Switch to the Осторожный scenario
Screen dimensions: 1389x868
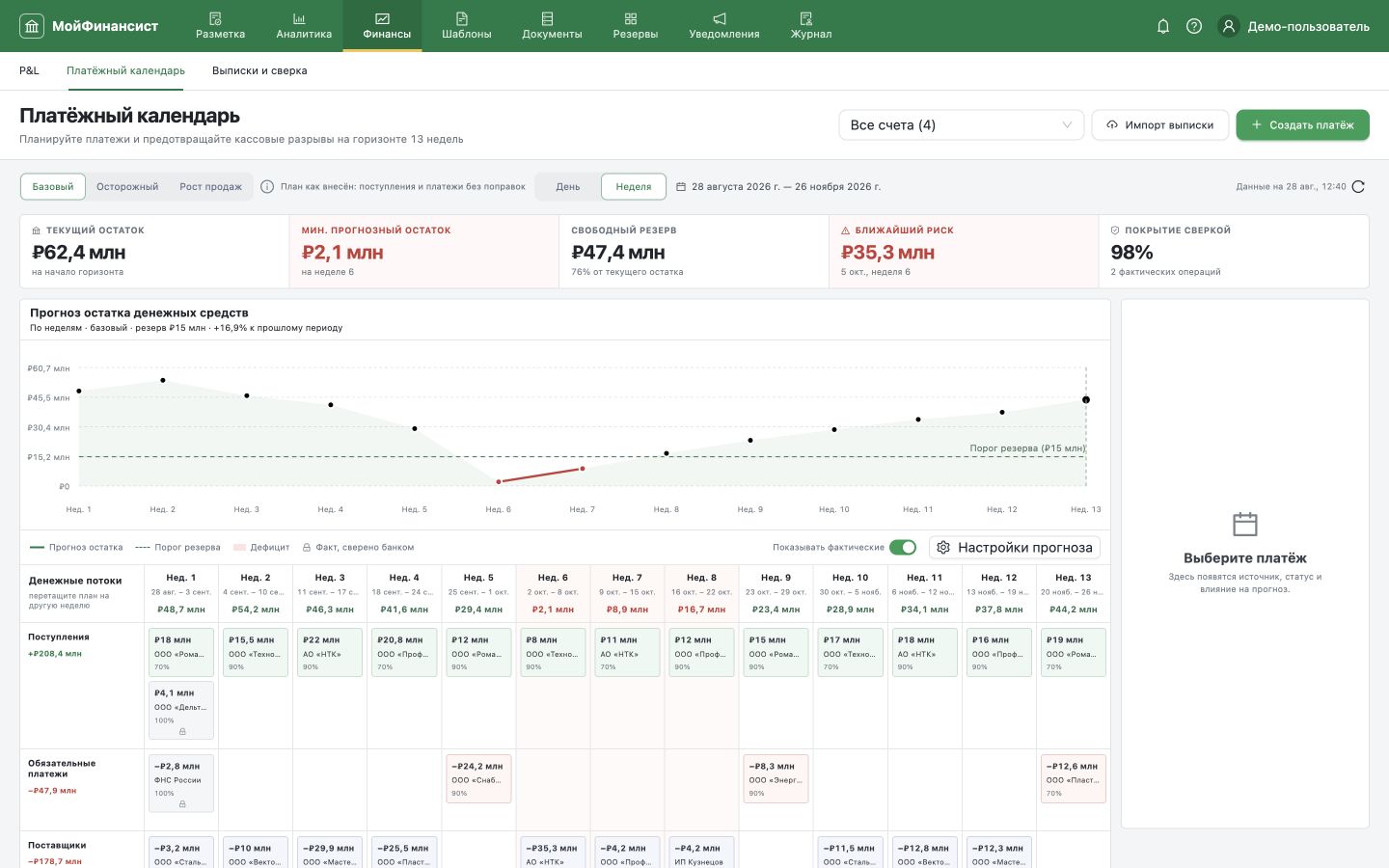[127, 187]
